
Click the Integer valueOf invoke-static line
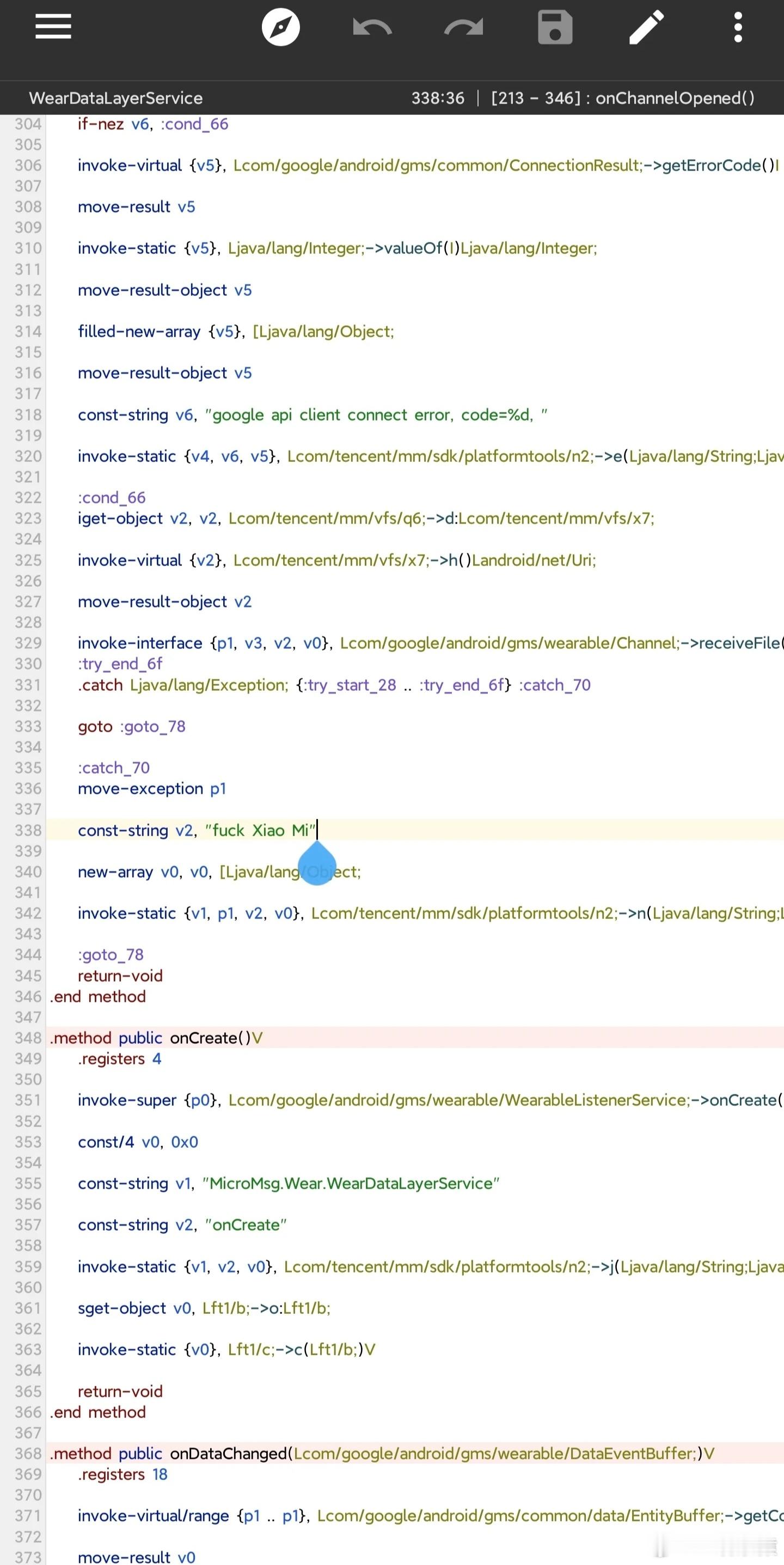[338, 248]
